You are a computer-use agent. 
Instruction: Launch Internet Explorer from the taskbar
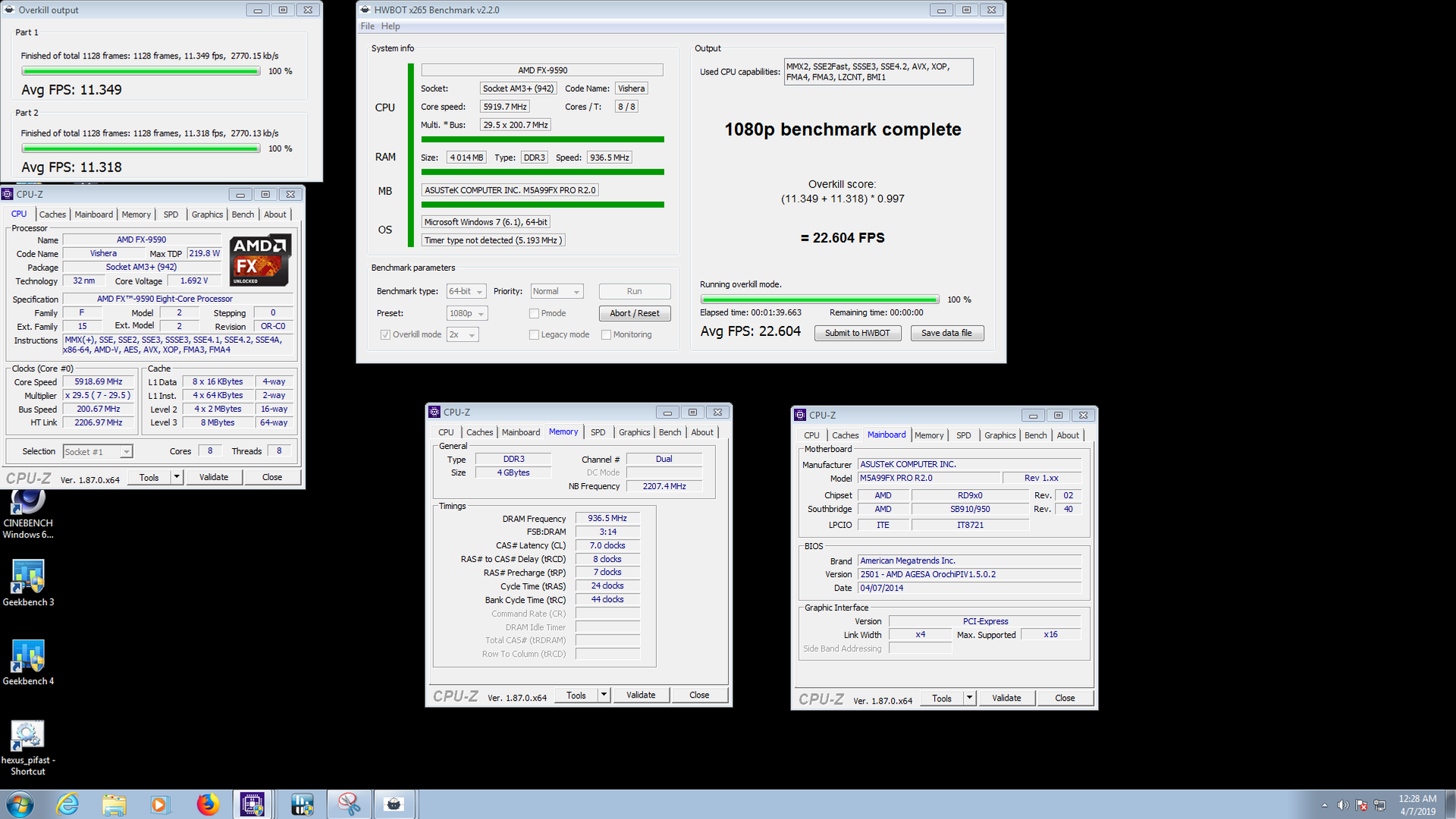tap(67, 805)
